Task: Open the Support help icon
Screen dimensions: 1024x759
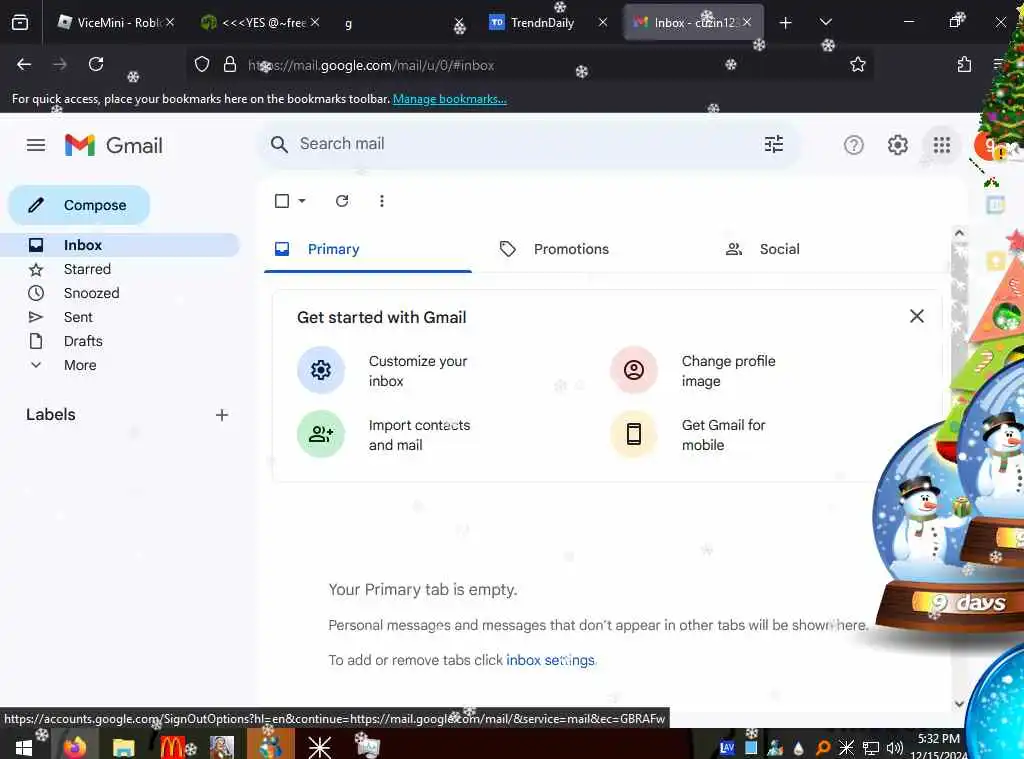Action: pos(853,145)
